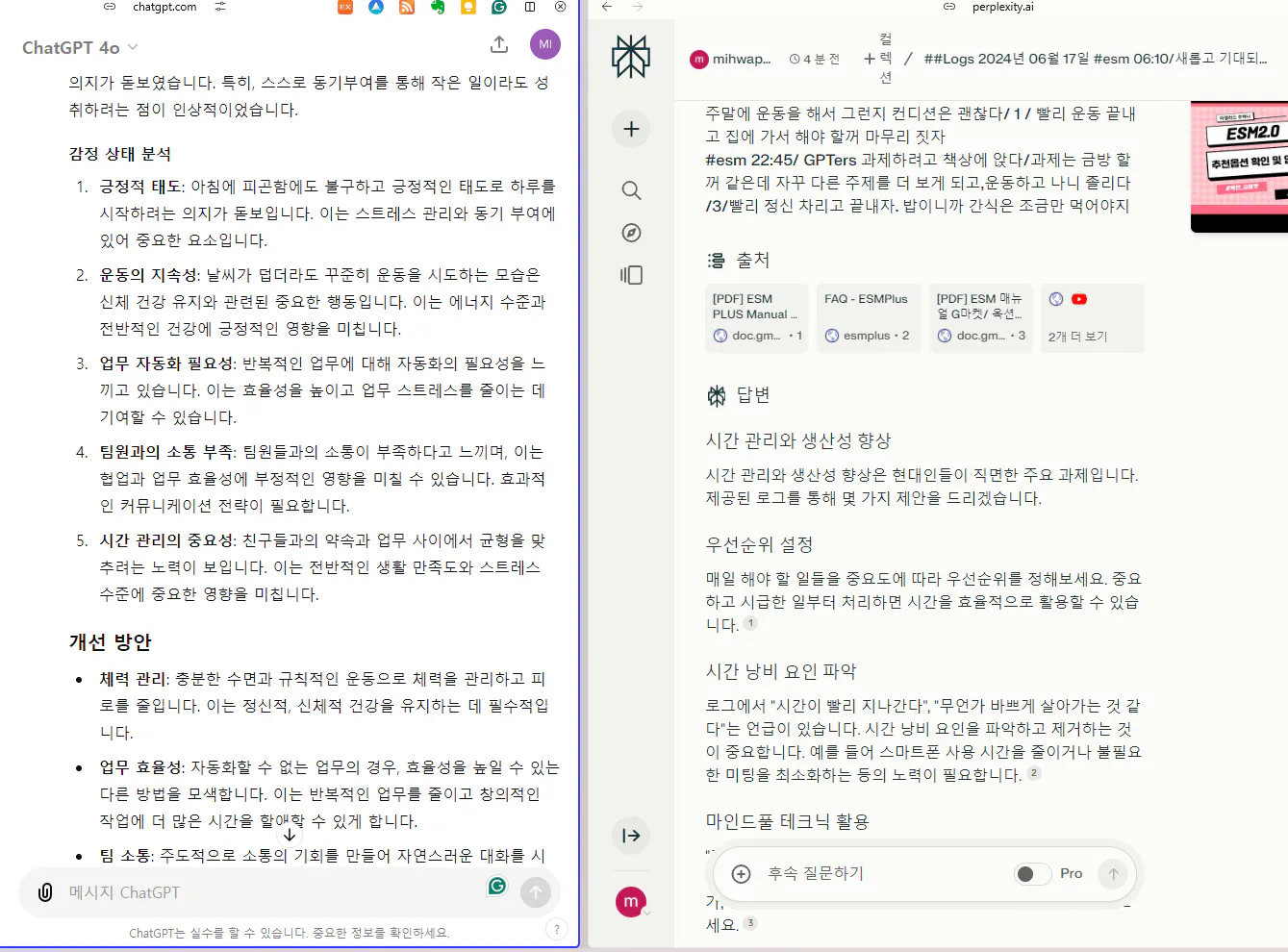Click citation number 2 under 시간 낭비 요인
1288x952 pixels.
[1034, 773]
